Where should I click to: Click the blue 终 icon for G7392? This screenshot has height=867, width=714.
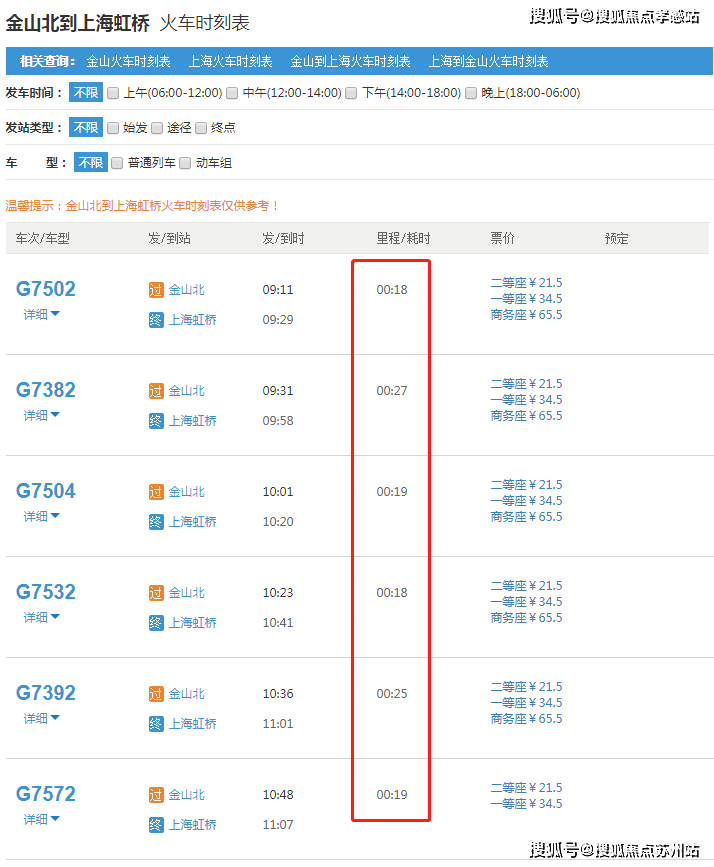point(155,724)
